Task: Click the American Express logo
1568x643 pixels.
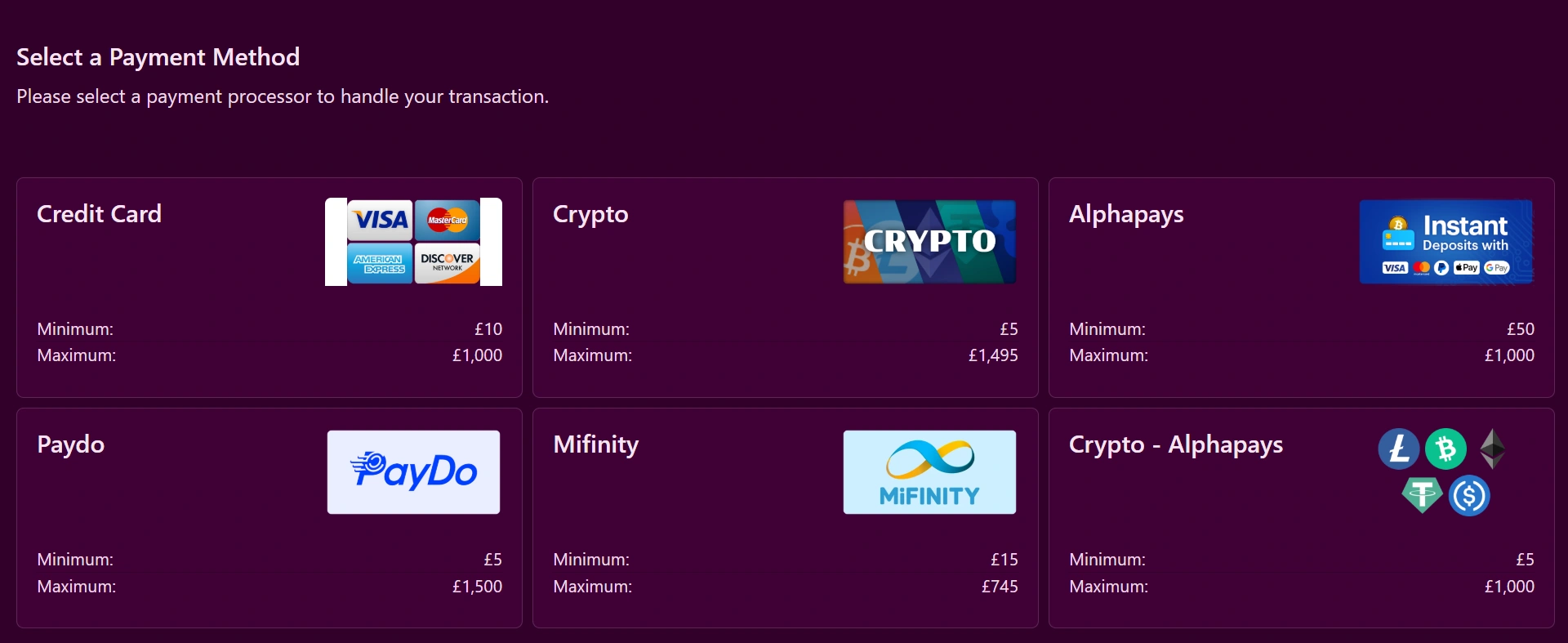Action: (x=380, y=263)
